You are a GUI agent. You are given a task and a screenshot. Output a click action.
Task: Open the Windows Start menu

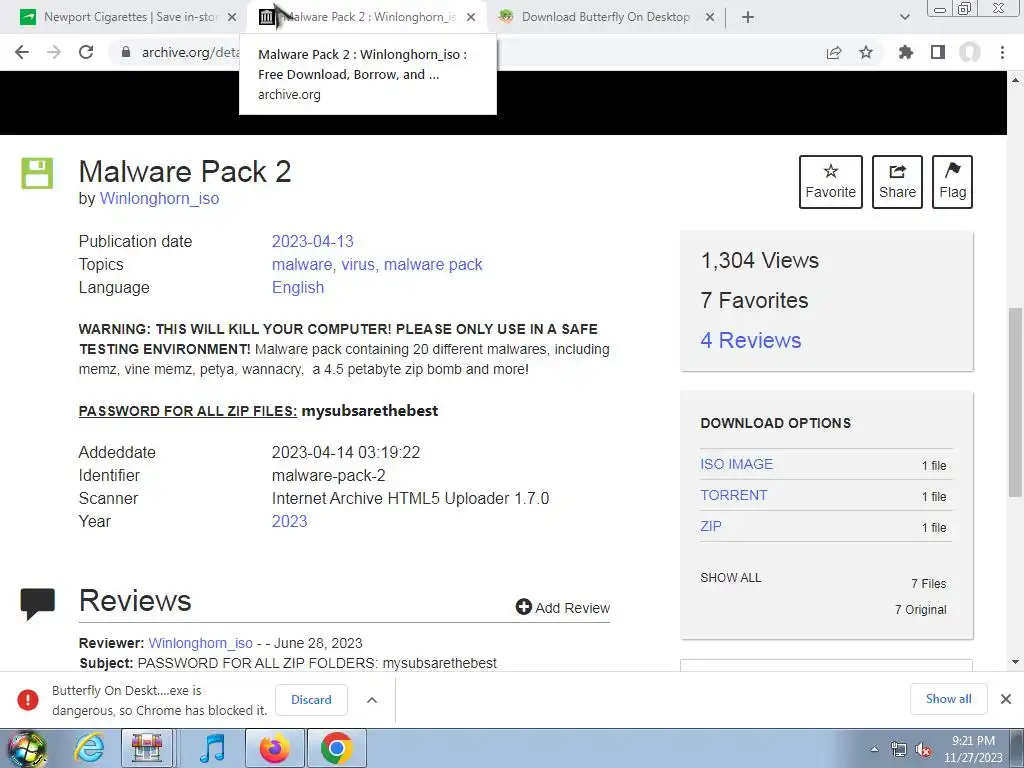click(x=26, y=748)
